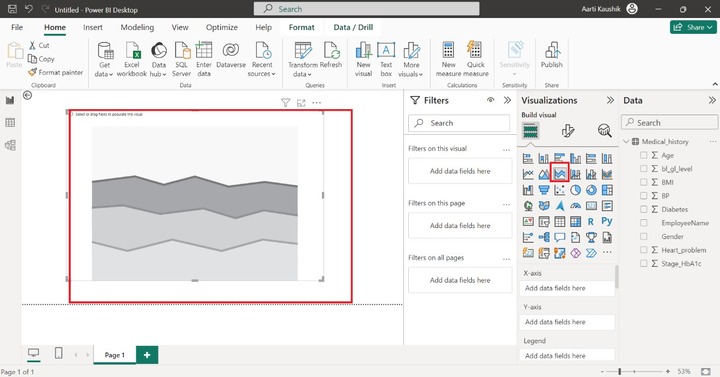Choose the pie chart visual icon
The image size is (720, 377).
575,190
